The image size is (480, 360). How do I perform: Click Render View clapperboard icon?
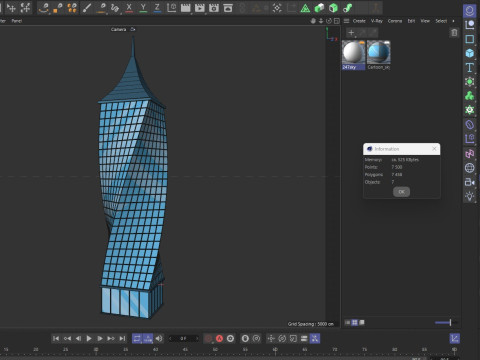[185, 8]
